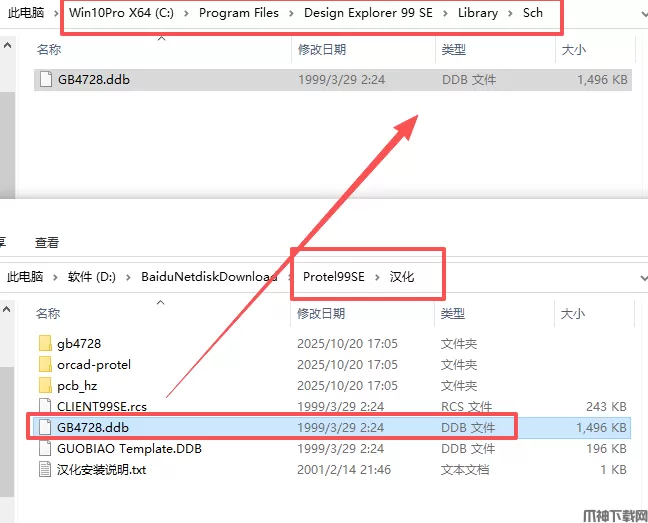648x523 pixels.
Task: Click 243 KB size of CLIENT99SE.rcs
Action: click(606, 407)
